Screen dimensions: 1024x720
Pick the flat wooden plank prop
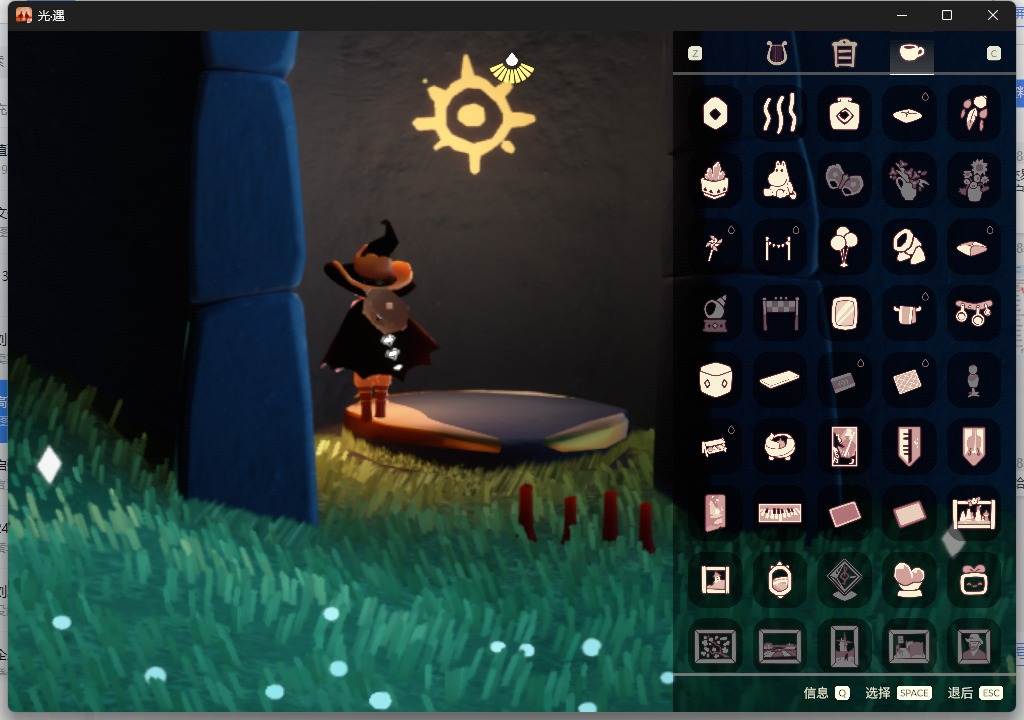[779, 380]
